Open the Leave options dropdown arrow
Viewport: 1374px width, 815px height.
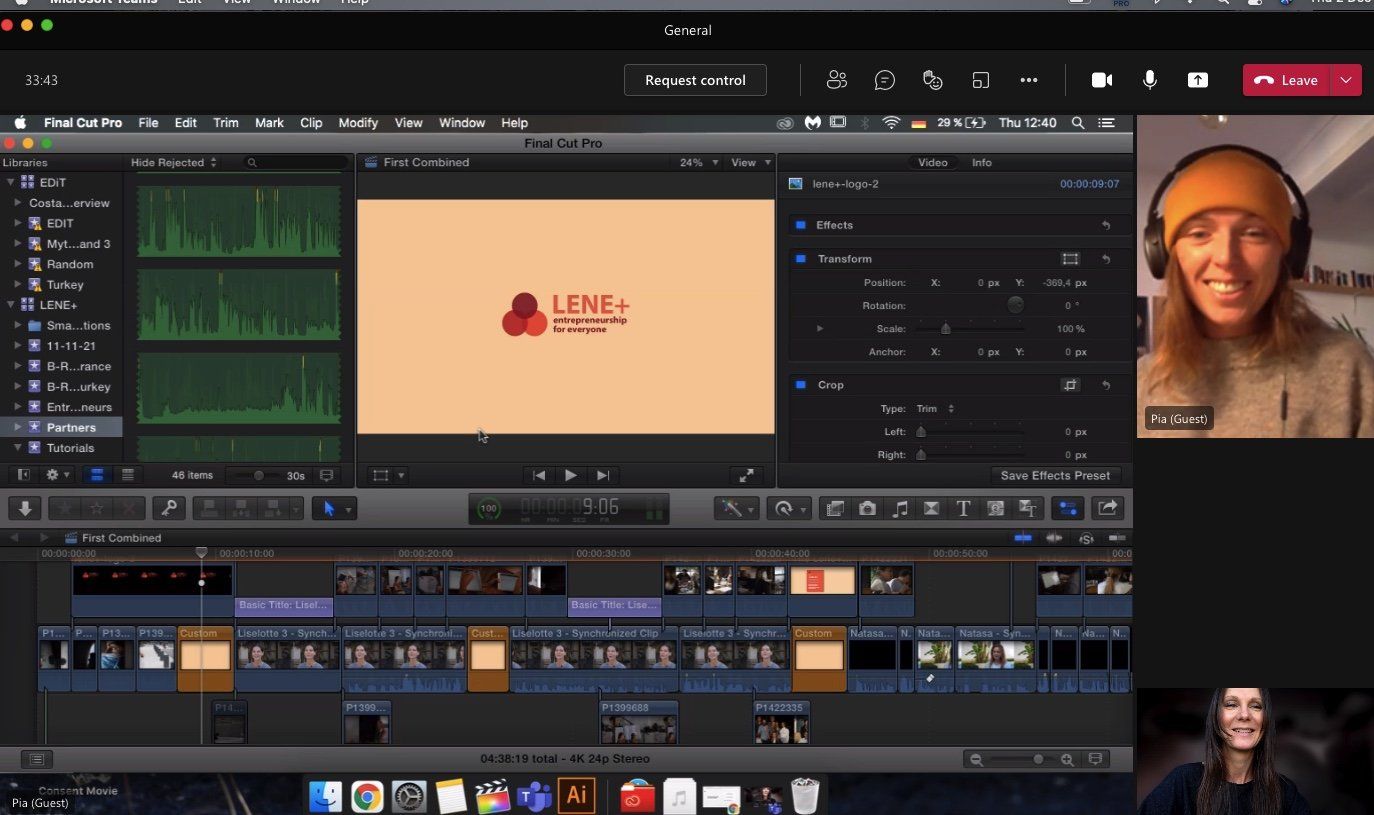[1346, 80]
